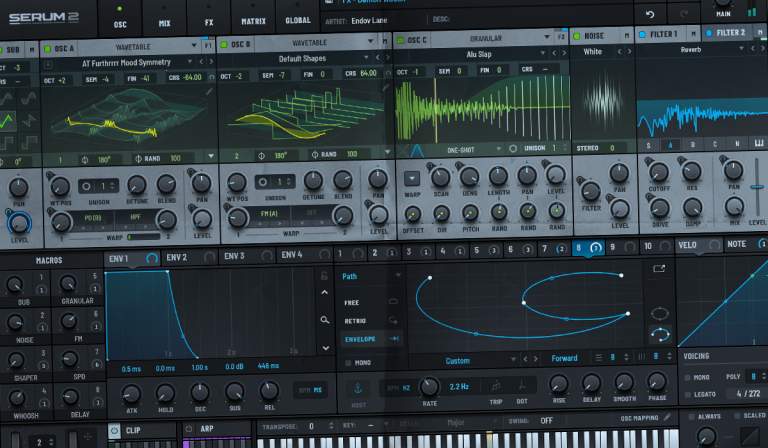This screenshot has width=768, height=448.
Task: Click previous wavetable arrow in OSC A
Action: pyautogui.click(x=201, y=62)
